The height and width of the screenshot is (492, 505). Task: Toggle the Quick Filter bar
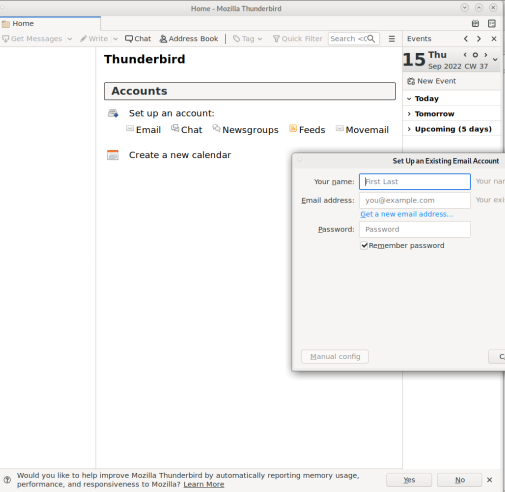pos(297,39)
